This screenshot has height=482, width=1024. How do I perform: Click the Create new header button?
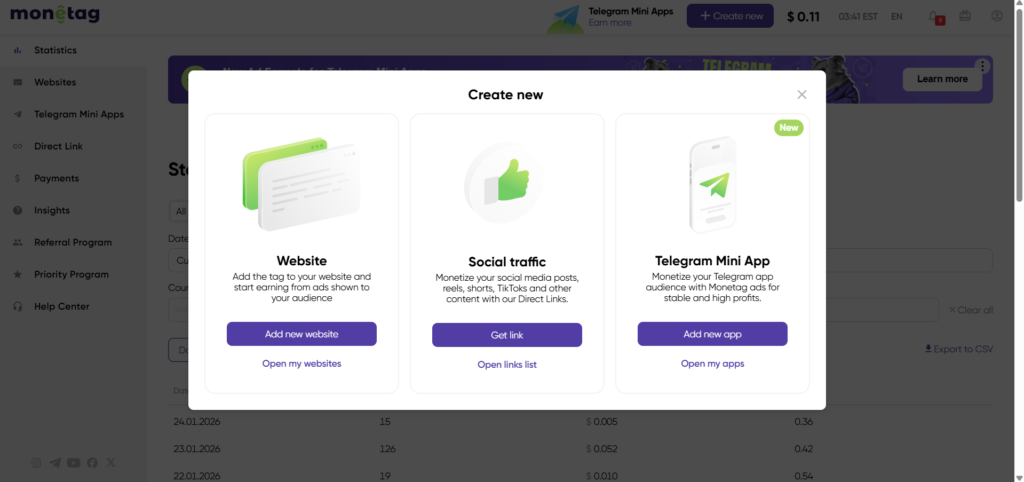[730, 16]
